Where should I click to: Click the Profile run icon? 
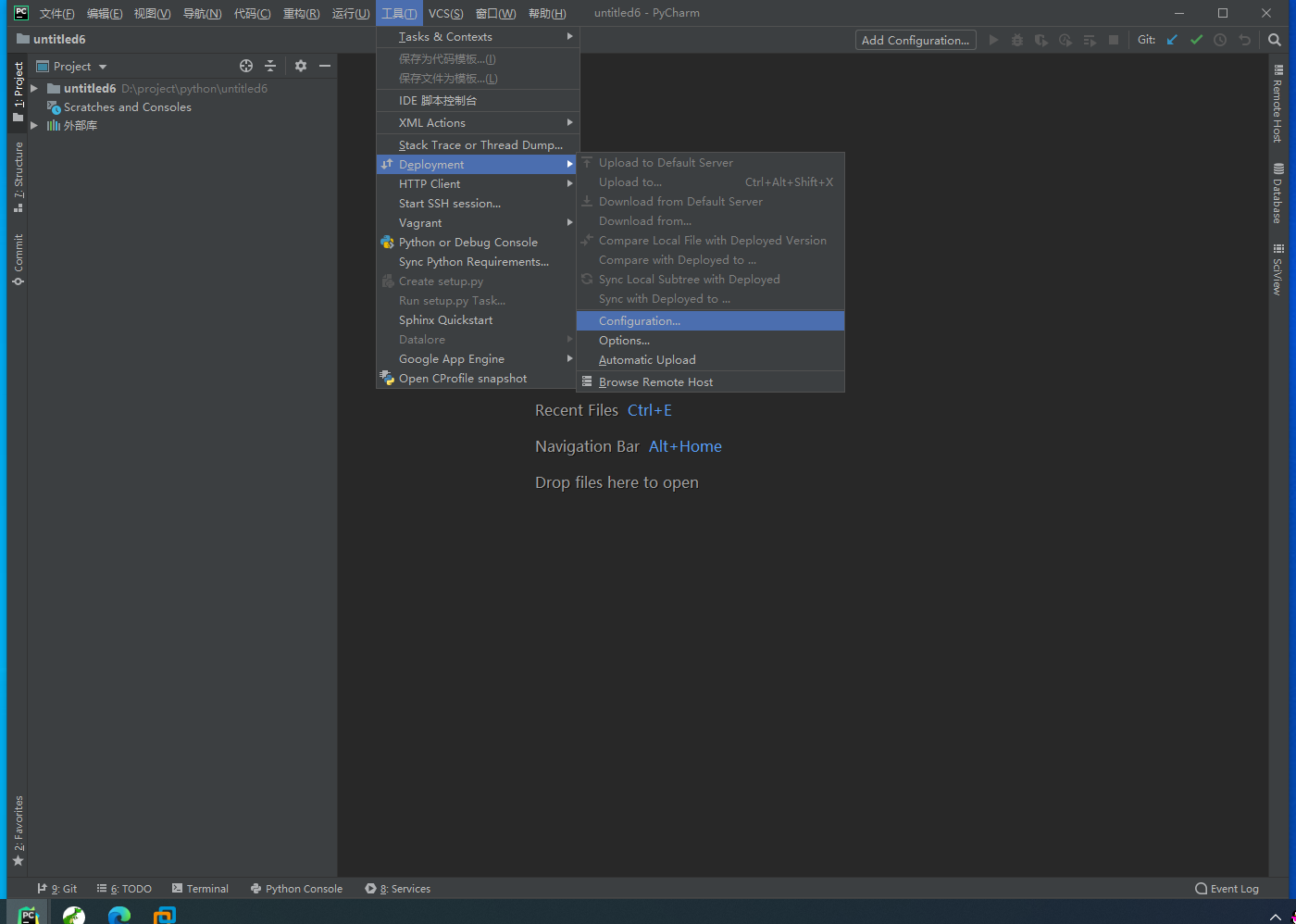click(1065, 40)
